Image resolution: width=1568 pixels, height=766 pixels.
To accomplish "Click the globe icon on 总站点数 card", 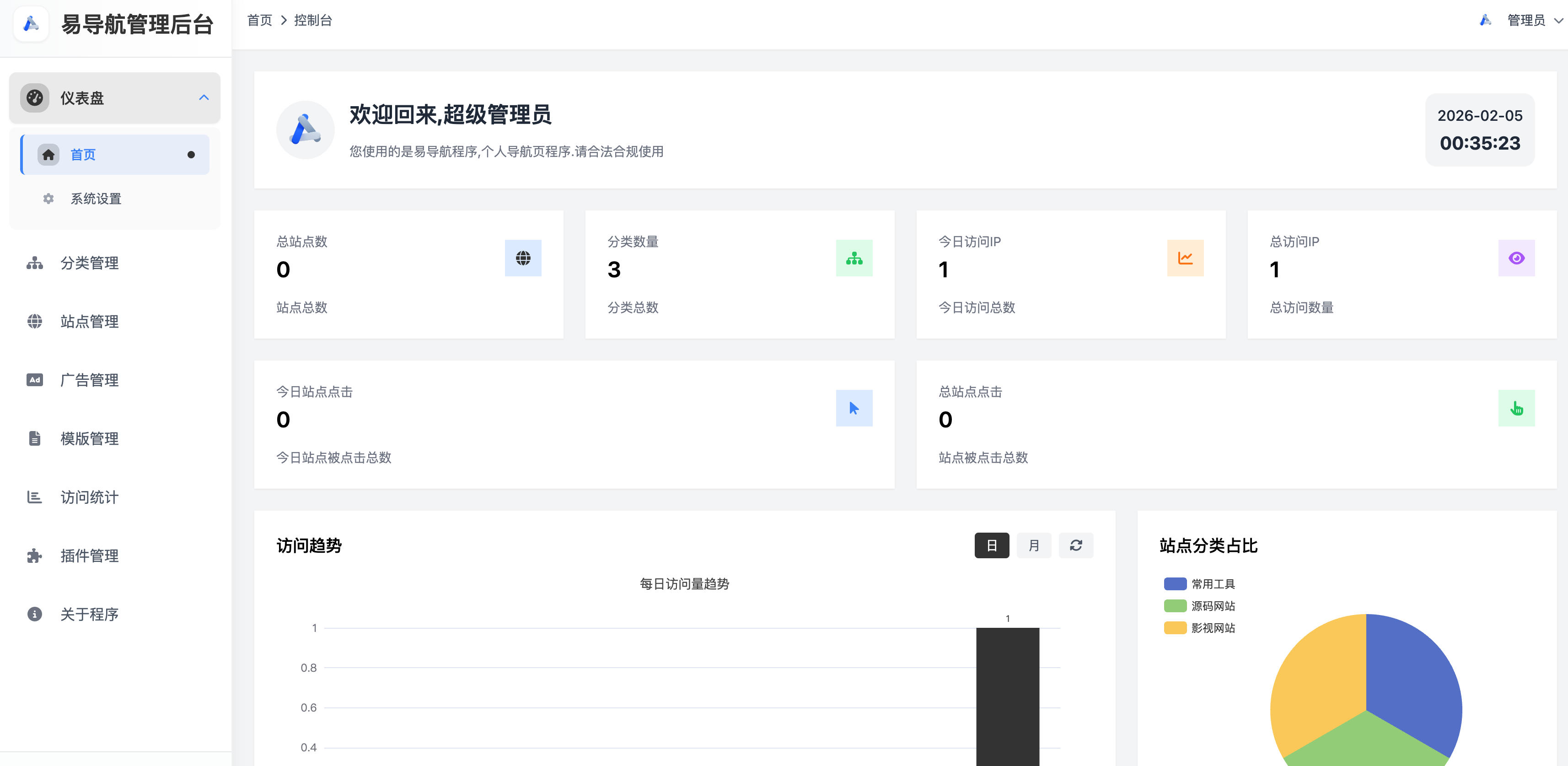I will [x=523, y=258].
